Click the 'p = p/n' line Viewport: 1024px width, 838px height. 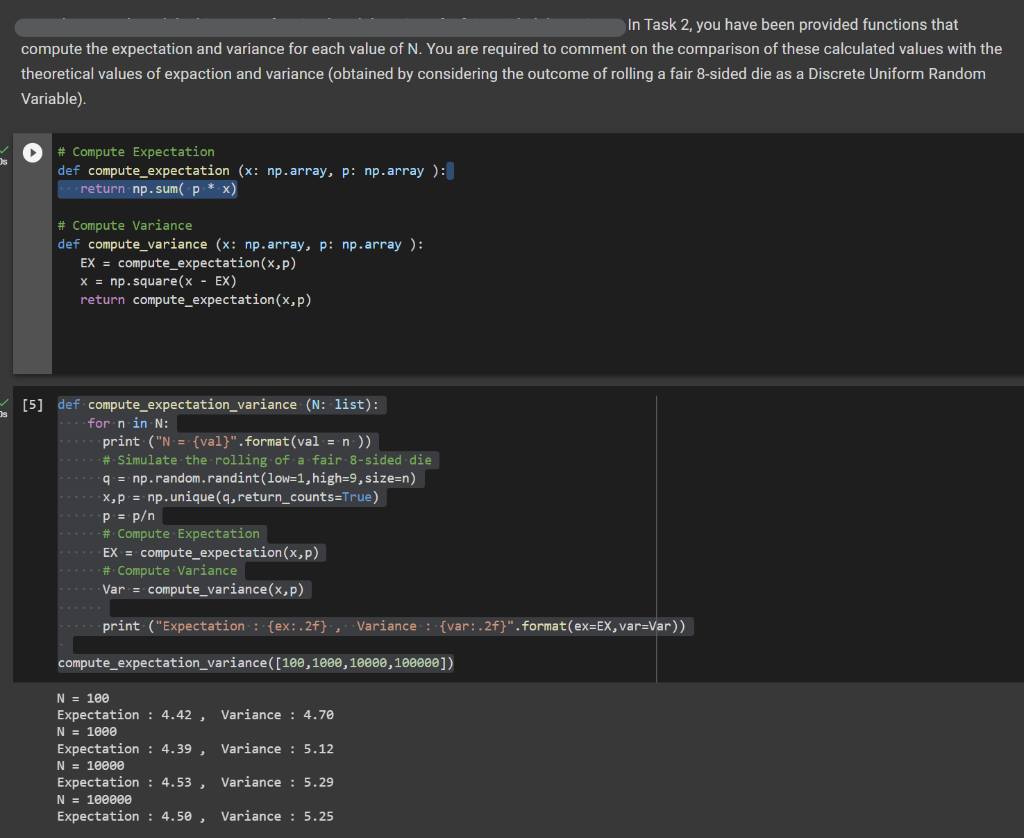point(129,515)
